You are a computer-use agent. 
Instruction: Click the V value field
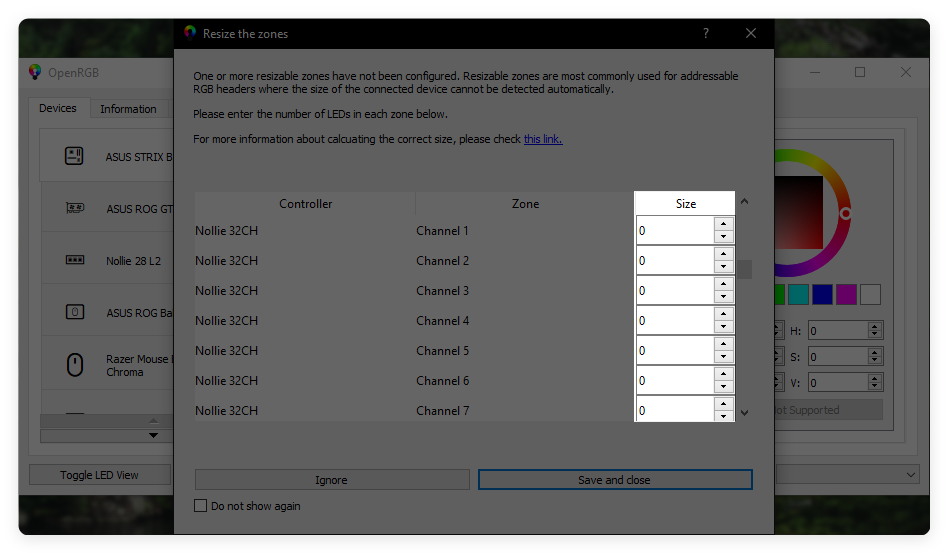coord(838,382)
